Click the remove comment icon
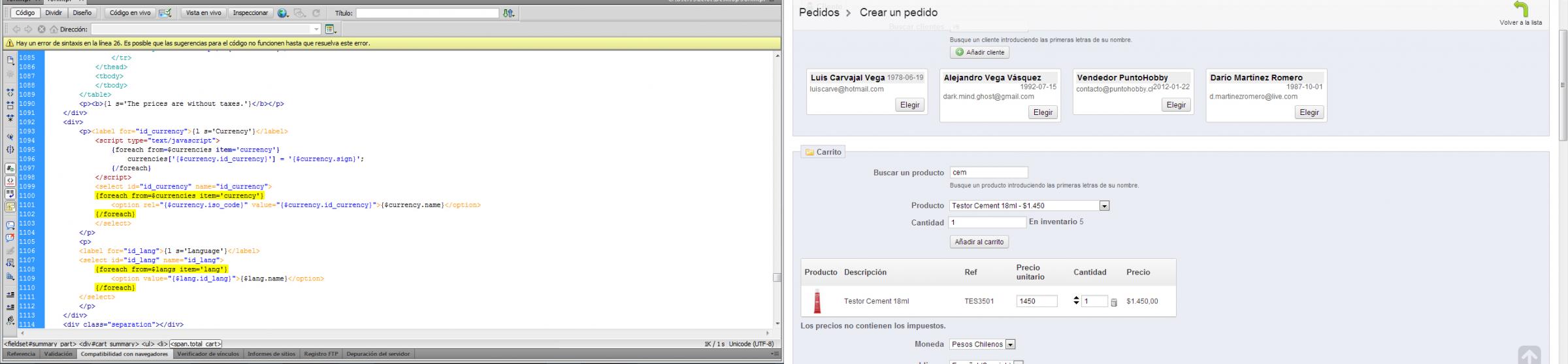Image resolution: width=1568 pixels, height=364 pixels. pyautogui.click(x=10, y=238)
